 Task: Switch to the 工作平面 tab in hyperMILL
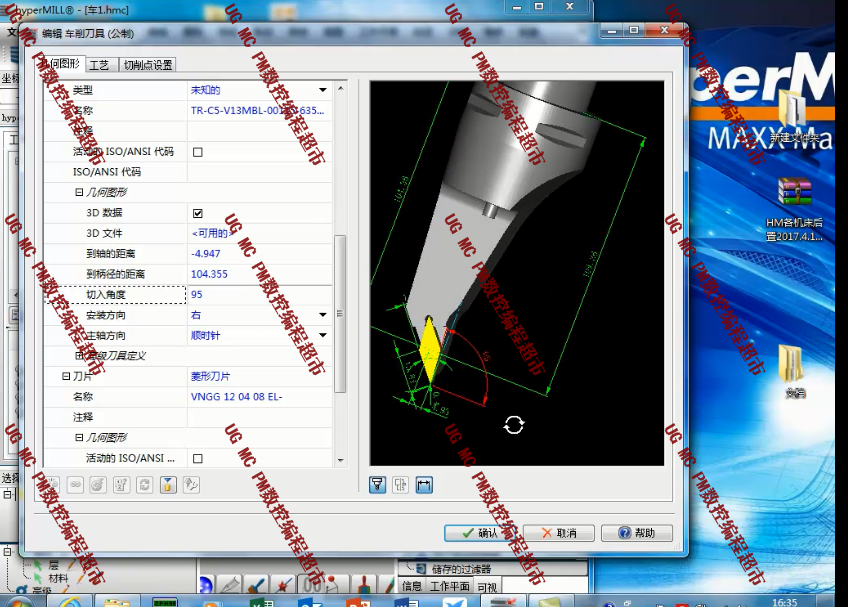[x=449, y=586]
